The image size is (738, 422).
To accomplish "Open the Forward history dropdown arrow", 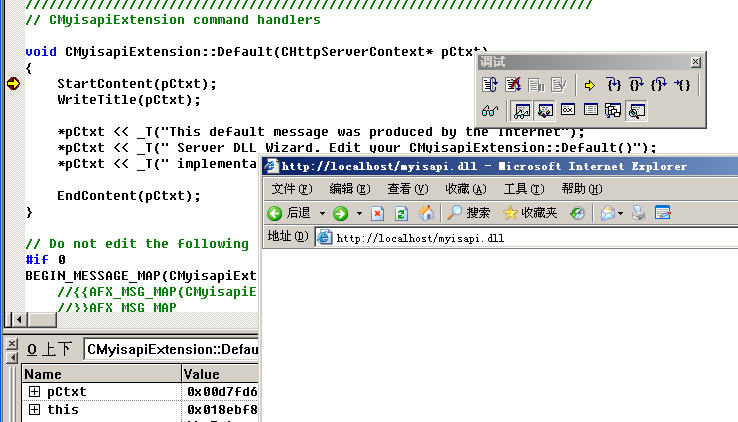I will coord(359,214).
